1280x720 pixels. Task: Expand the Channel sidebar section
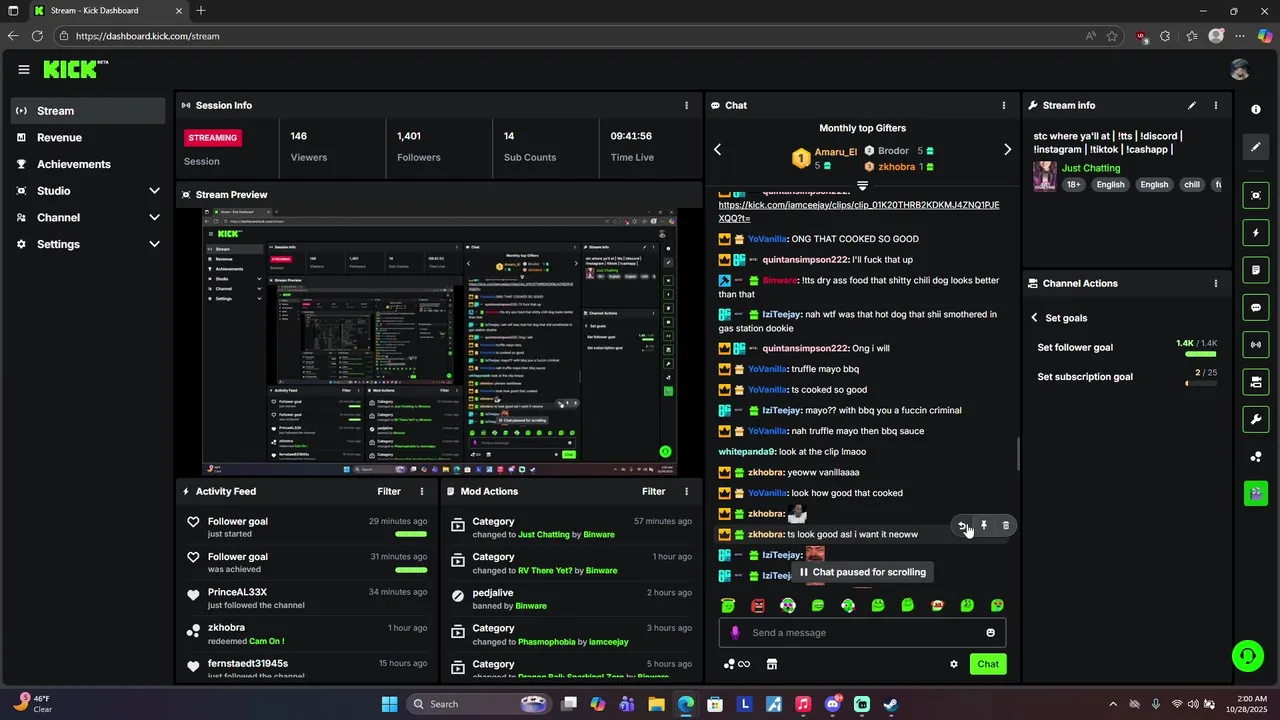pos(154,217)
